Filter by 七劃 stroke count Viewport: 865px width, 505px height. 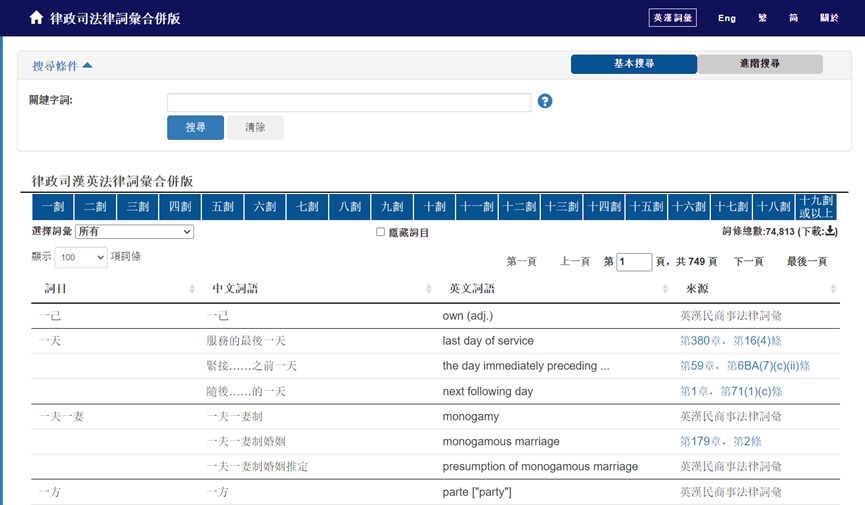tap(307, 207)
